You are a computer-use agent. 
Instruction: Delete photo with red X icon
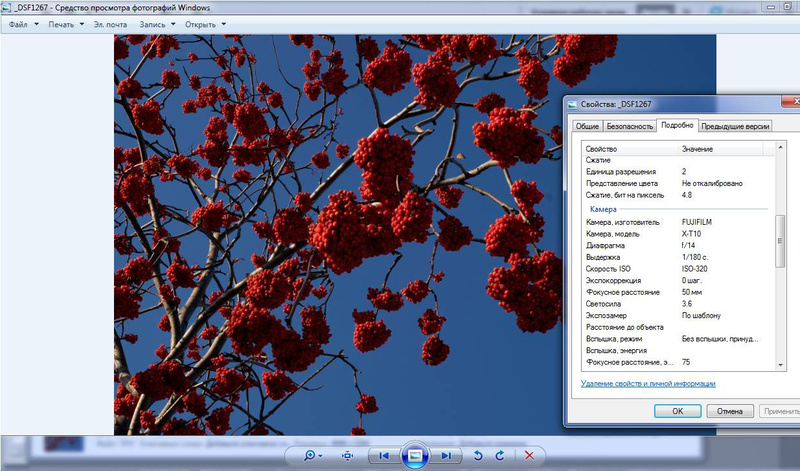point(529,456)
